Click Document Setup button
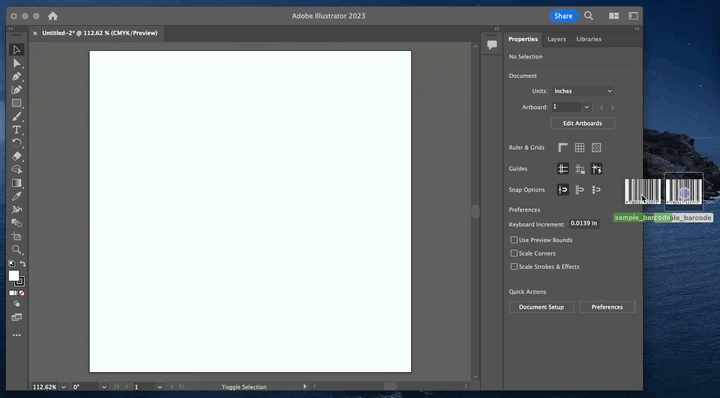 point(541,307)
